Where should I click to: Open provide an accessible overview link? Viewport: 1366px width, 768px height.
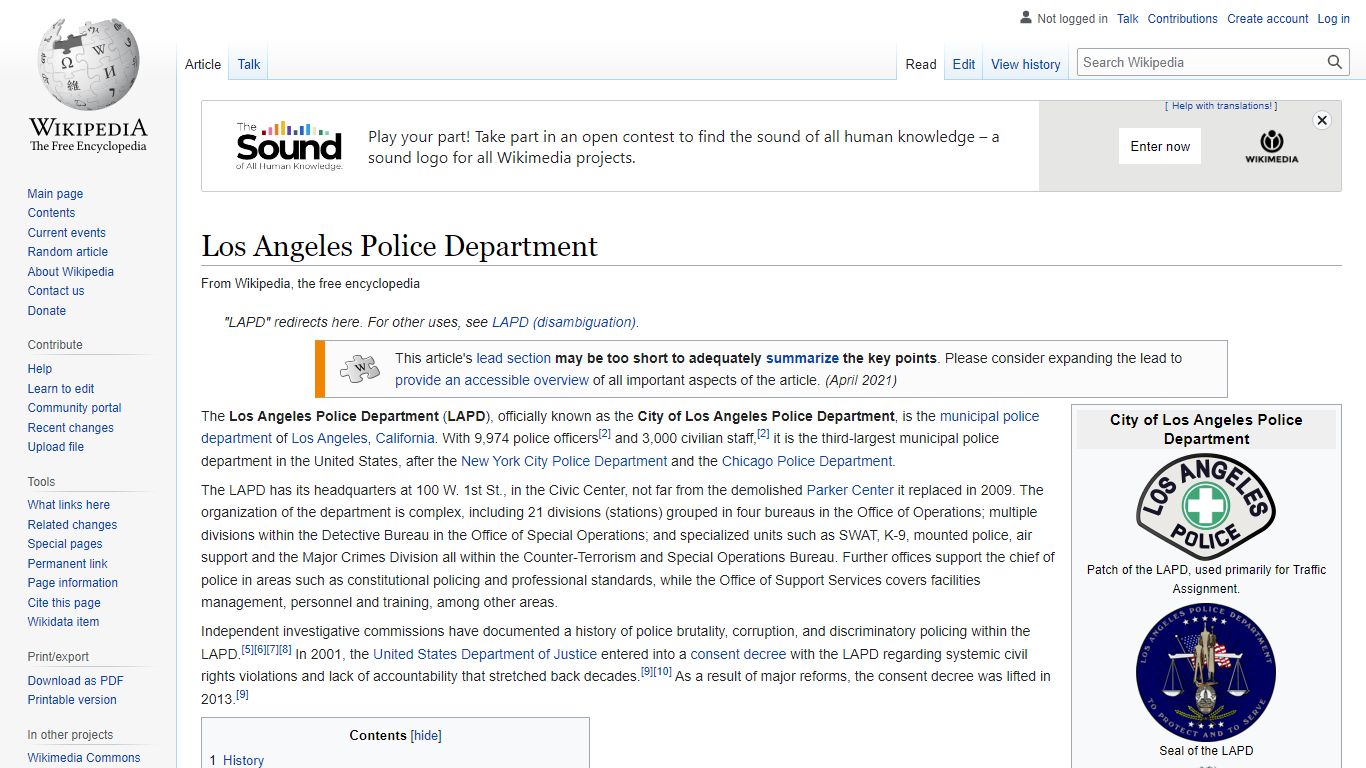click(492, 380)
